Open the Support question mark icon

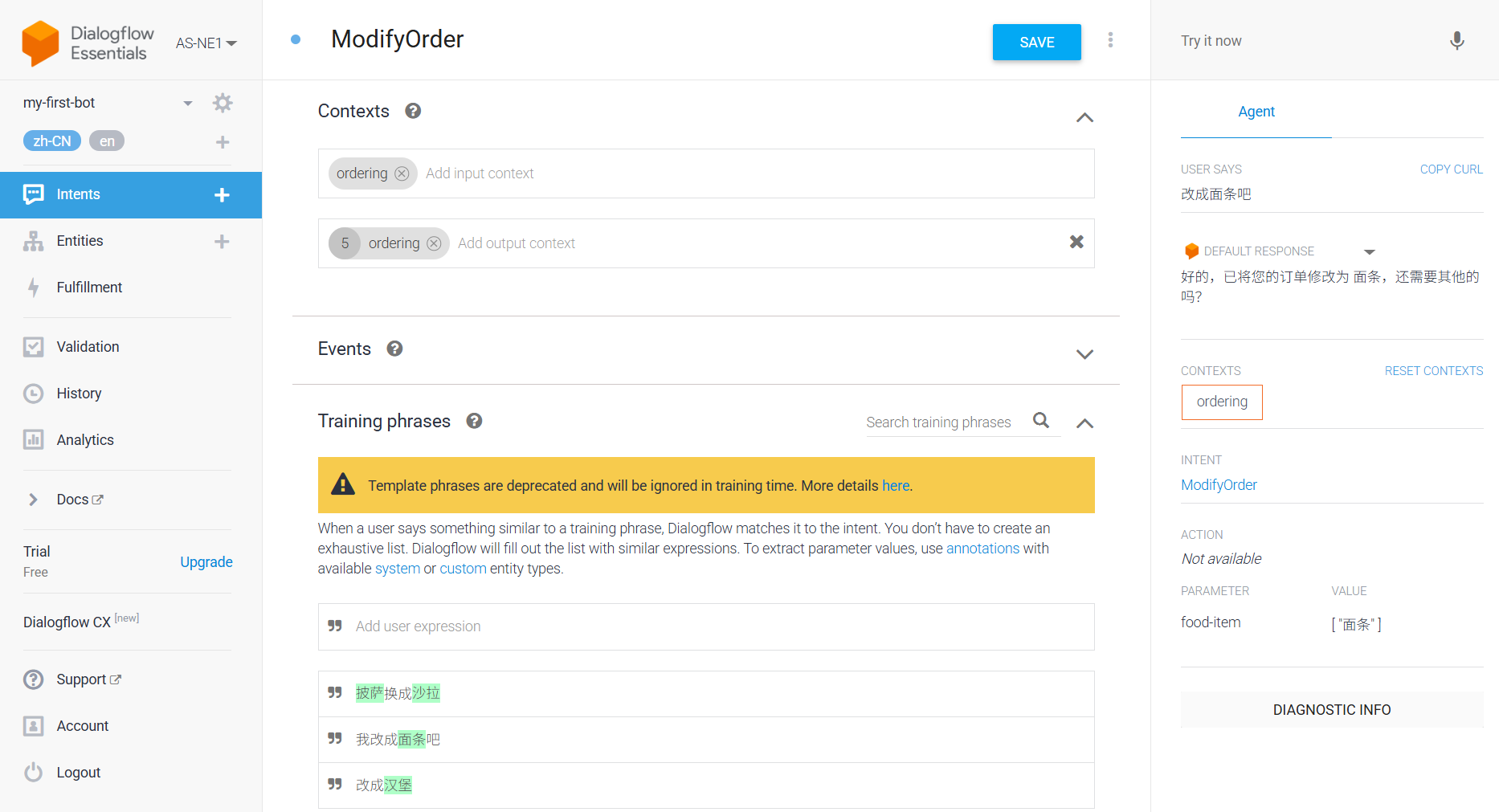click(x=34, y=679)
